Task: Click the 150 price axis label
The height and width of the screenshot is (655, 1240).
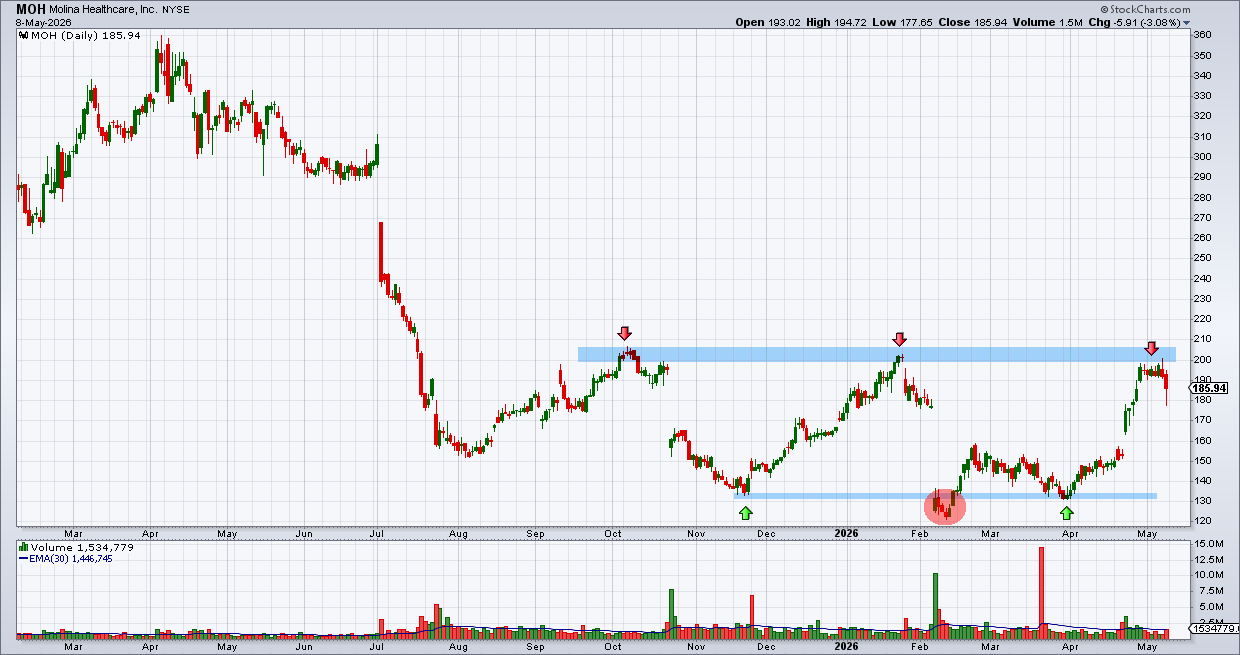Action: [x=1203, y=461]
